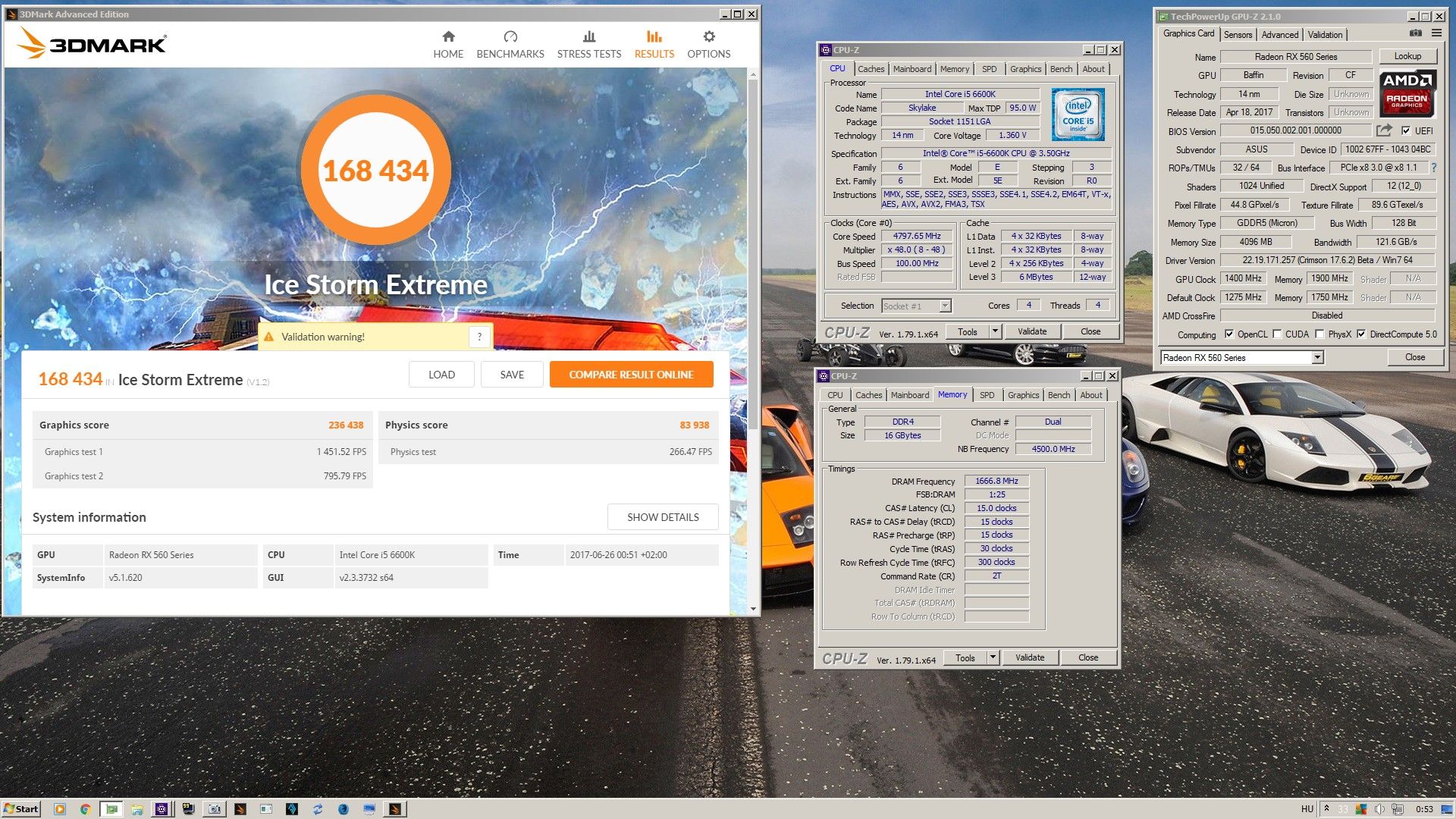Expand the Tools dropdown arrow in upper CPU-Z
Image resolution: width=1456 pixels, height=819 pixels.
(x=995, y=331)
